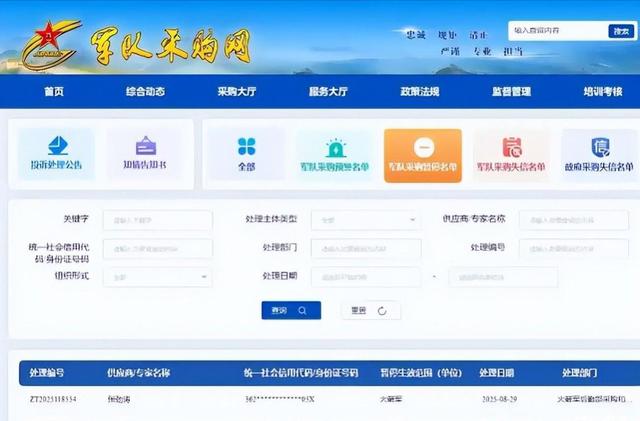Click 统一社会信用代码/身份证号码 column header
The height and width of the screenshot is (421, 640).
pyautogui.click(x=301, y=373)
